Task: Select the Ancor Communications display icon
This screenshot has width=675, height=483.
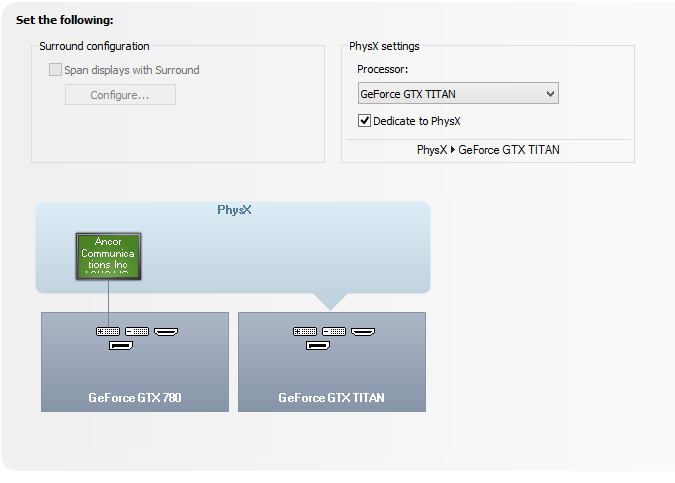Action: (x=108, y=257)
